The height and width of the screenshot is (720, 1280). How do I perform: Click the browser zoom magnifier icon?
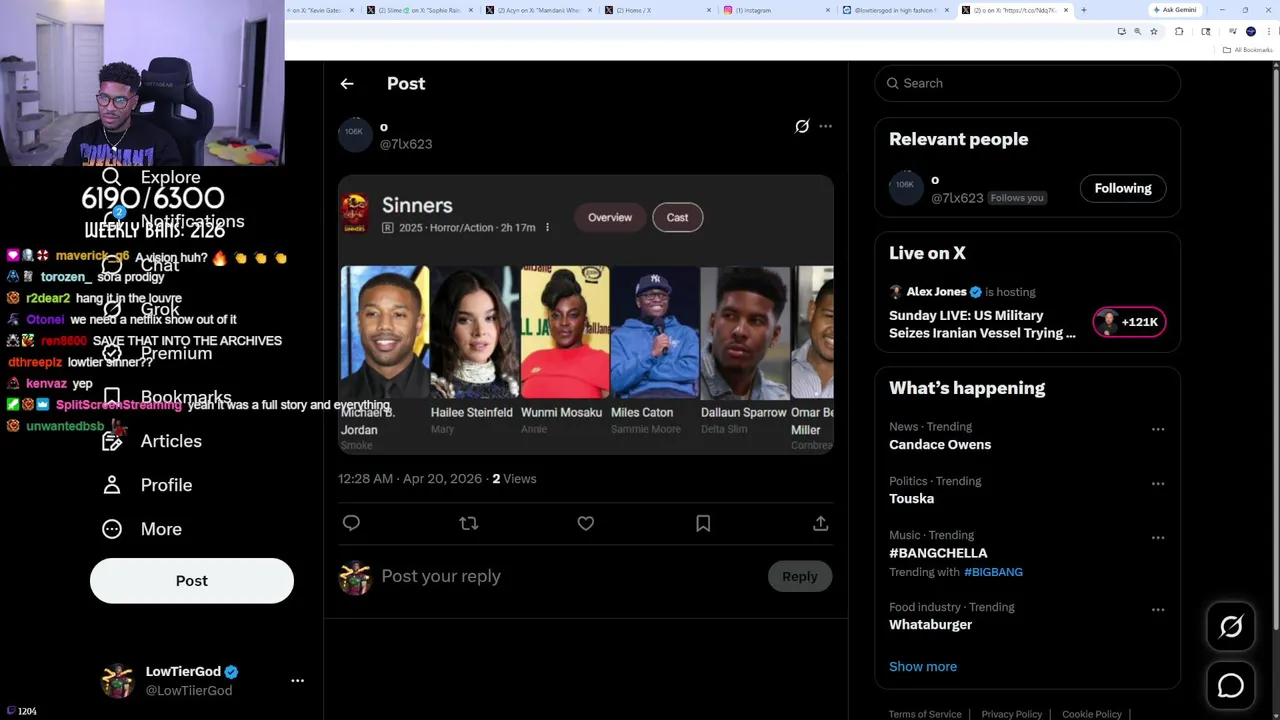(1137, 31)
